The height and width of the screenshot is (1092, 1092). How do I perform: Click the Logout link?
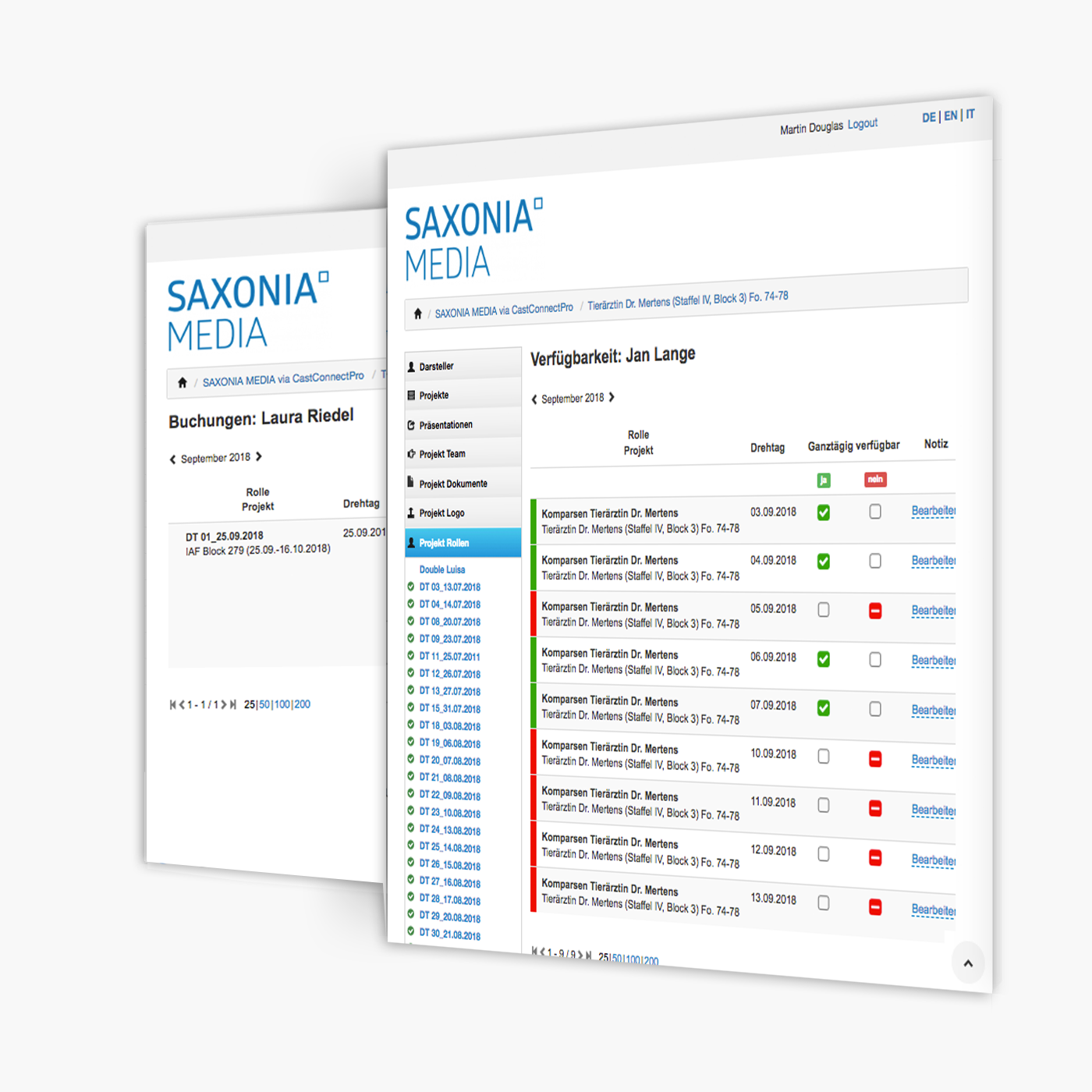tap(863, 124)
